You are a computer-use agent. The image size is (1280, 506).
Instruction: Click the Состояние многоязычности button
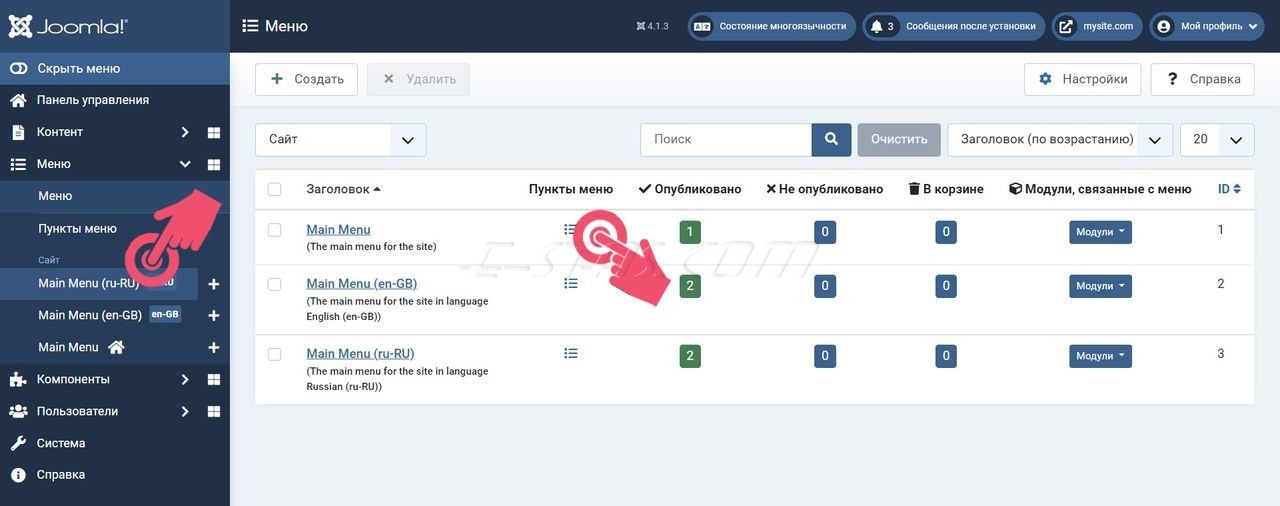pos(772,26)
